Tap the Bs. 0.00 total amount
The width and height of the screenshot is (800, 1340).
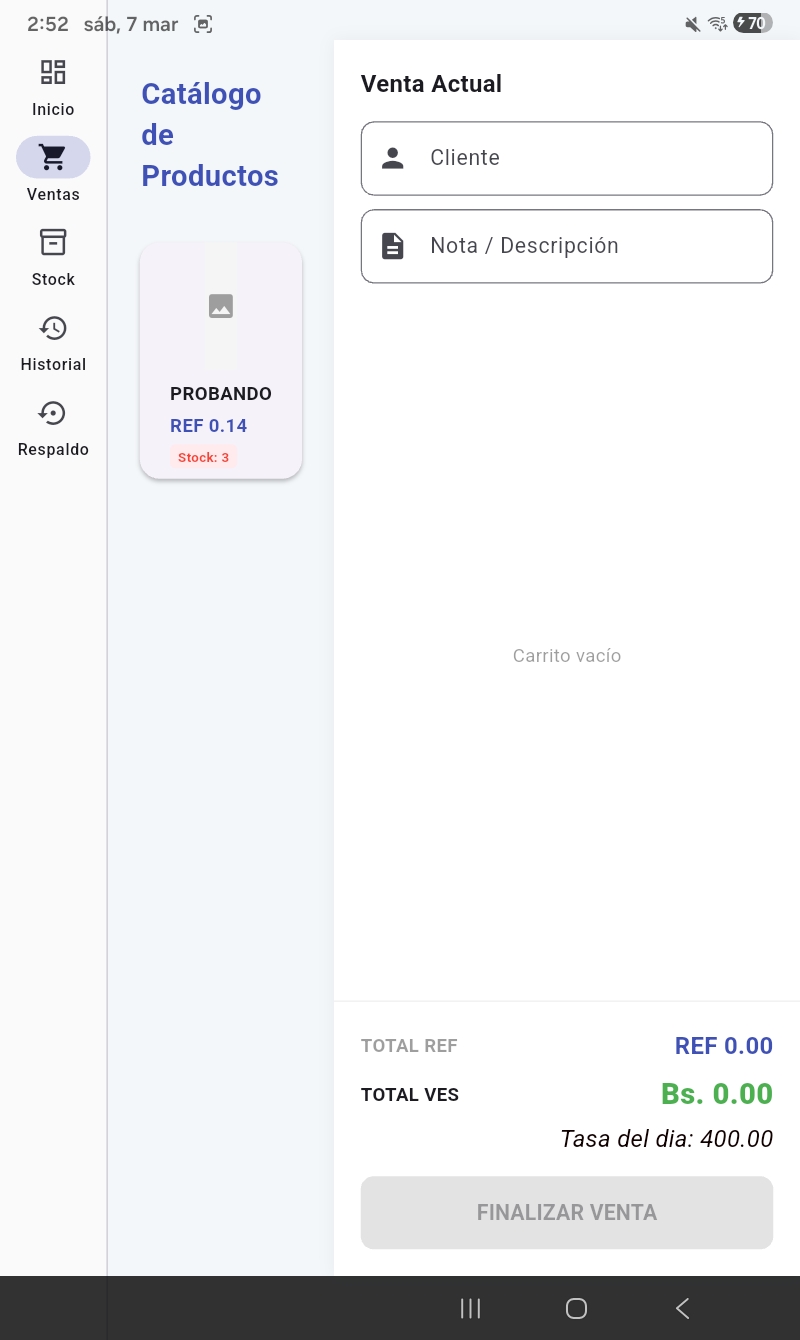(716, 1094)
